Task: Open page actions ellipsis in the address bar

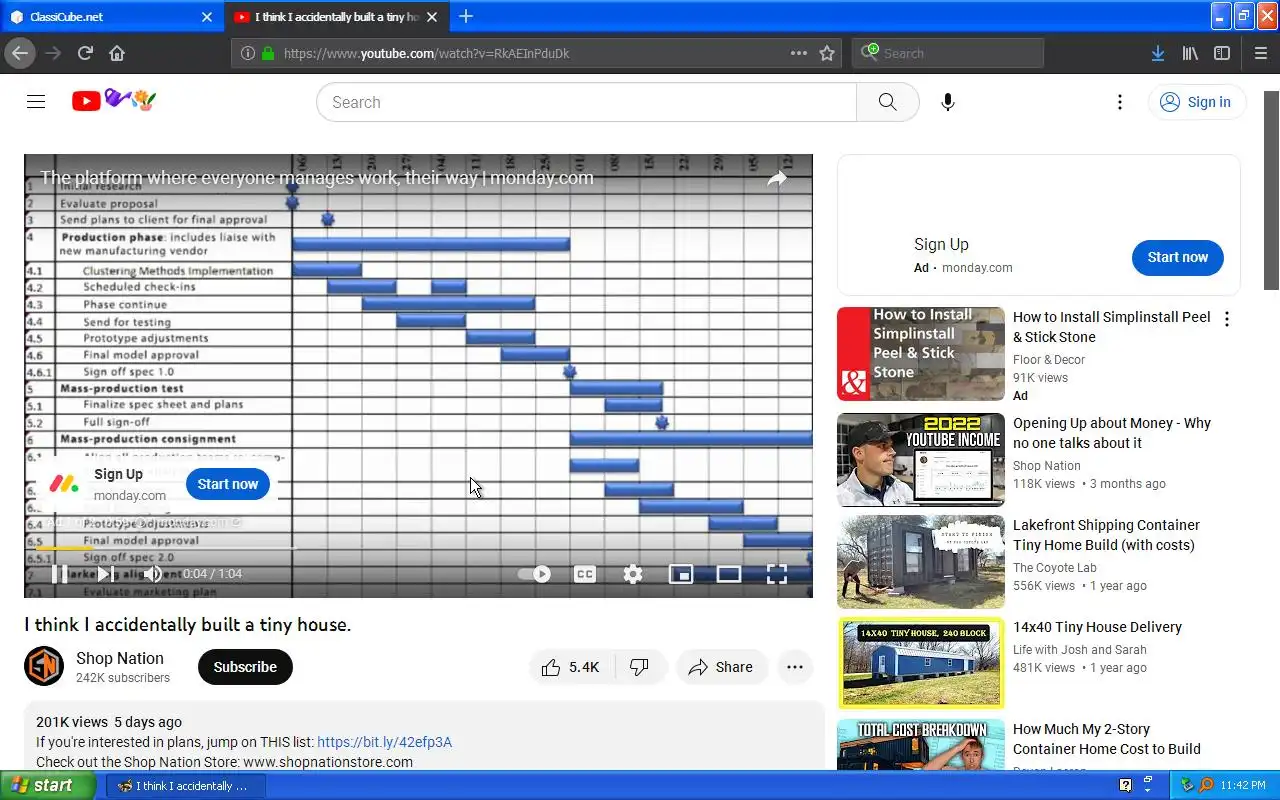Action: pyautogui.click(x=798, y=53)
